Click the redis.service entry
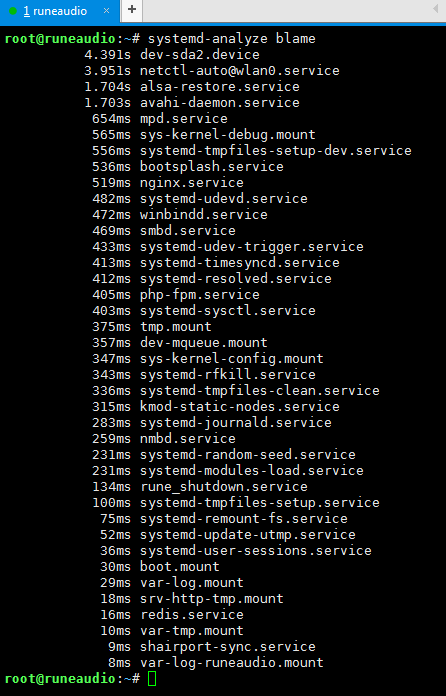Image resolution: width=446 pixels, height=696 pixels. 192,614
